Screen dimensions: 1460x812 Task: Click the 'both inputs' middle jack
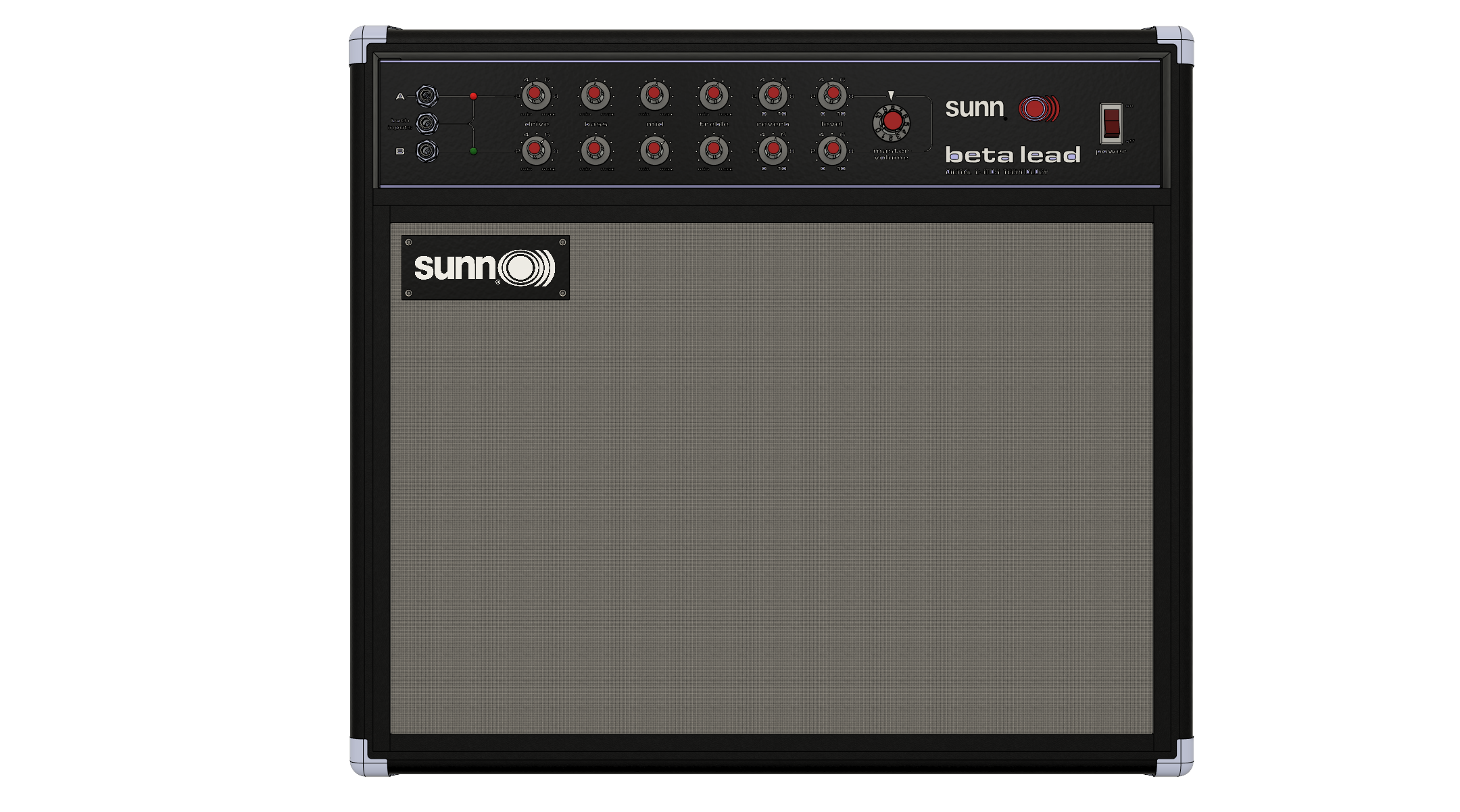(427, 124)
